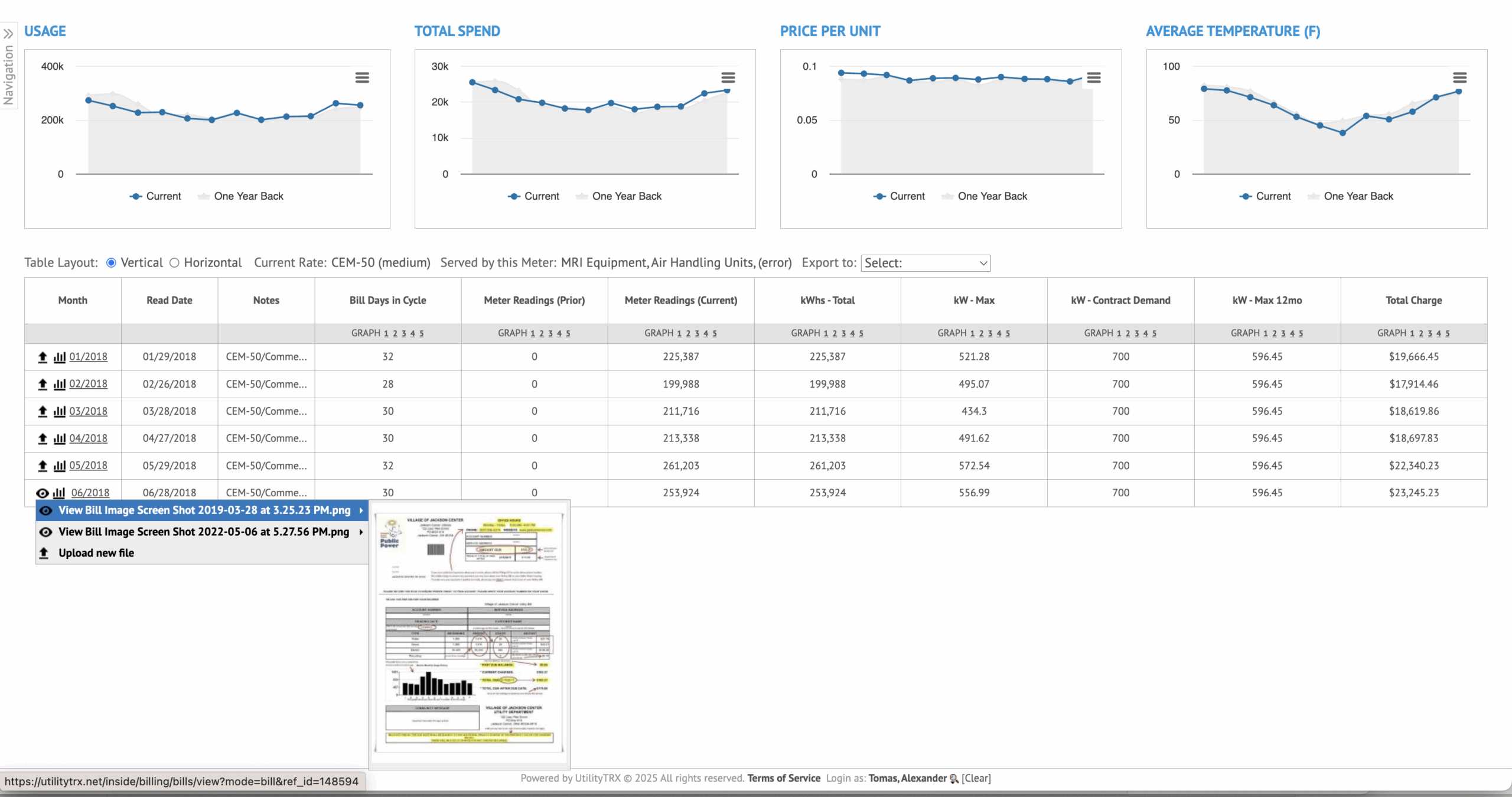Click GRAPH 2 under kW - Max 12mo
This screenshot has width=1512, height=797.
click(1275, 334)
